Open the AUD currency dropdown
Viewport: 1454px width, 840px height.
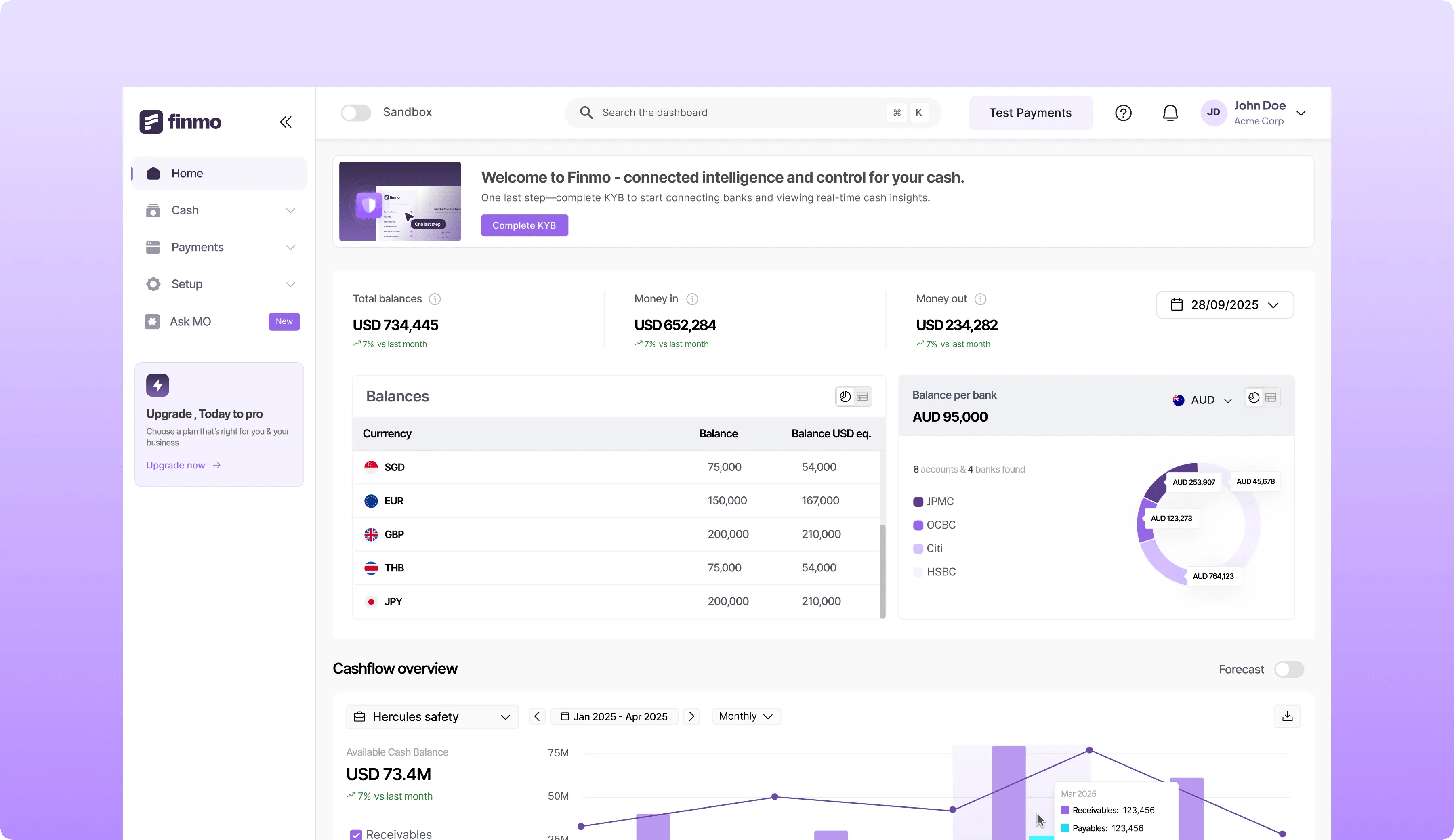click(x=1202, y=400)
